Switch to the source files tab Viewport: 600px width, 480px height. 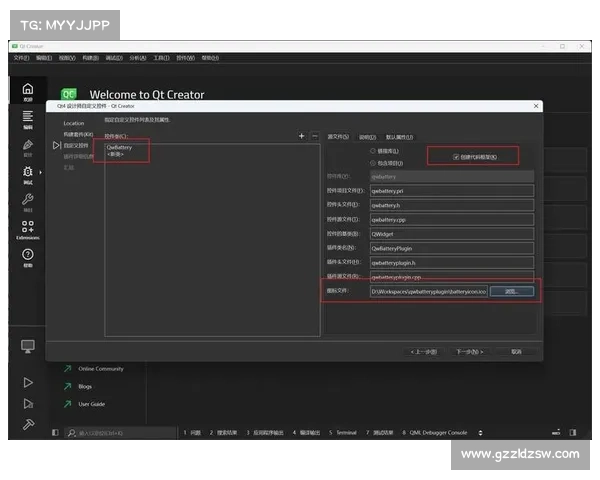click(338, 137)
